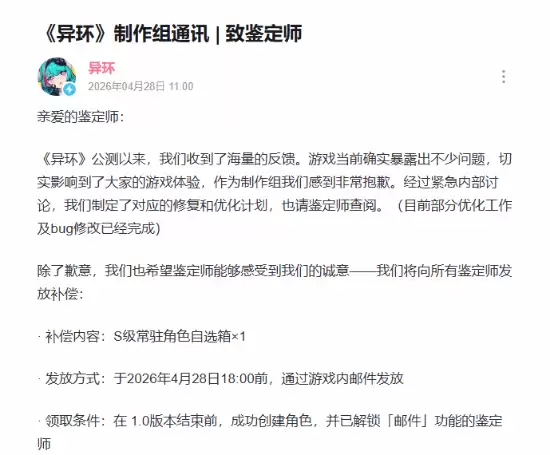Click the 通过游戏内邮件发放 text
The image size is (550, 455).
coord(342,379)
